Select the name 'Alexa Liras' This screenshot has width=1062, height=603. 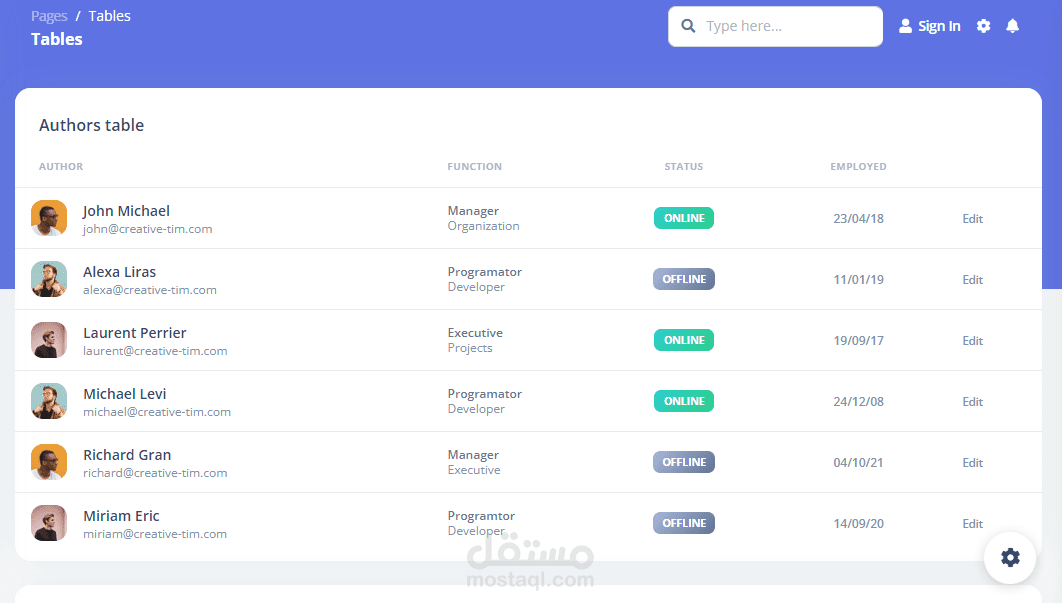pyautogui.click(x=120, y=272)
